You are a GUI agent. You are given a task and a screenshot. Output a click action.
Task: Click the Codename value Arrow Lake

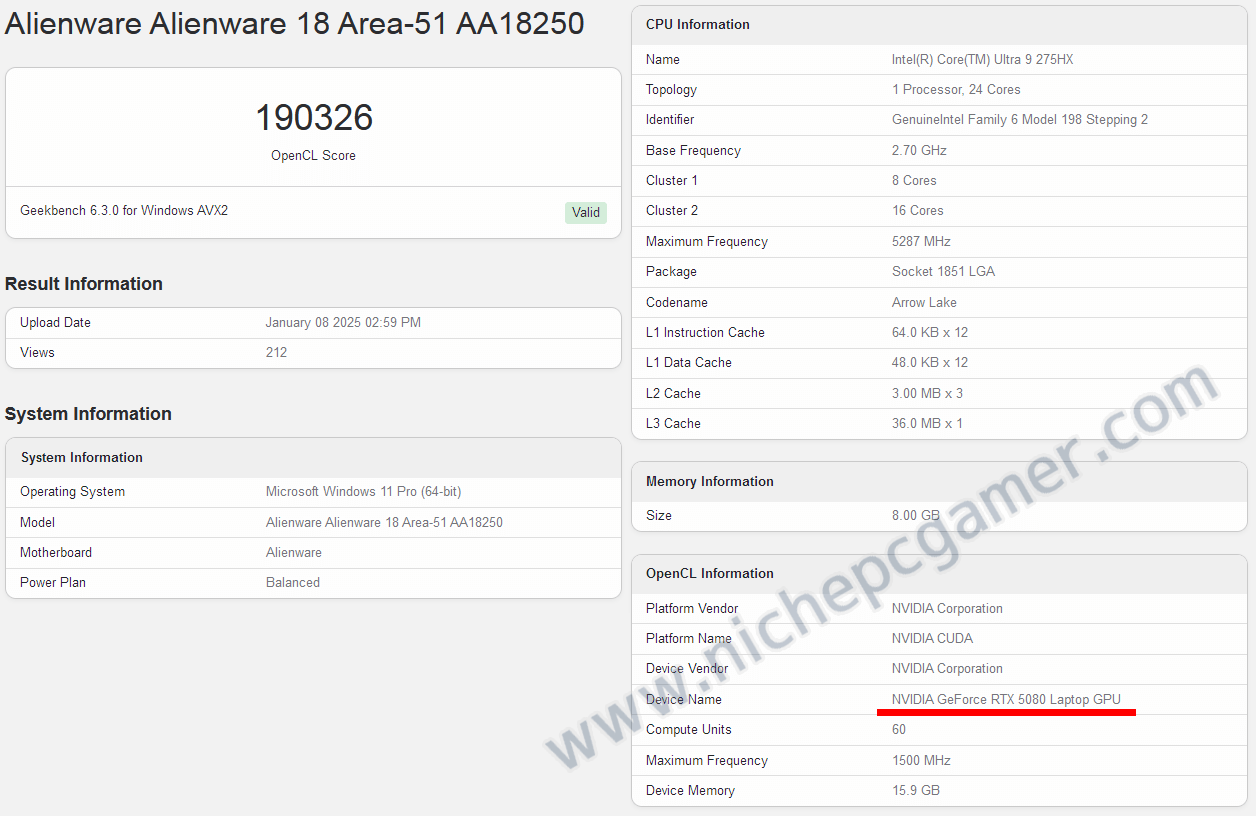tap(924, 303)
